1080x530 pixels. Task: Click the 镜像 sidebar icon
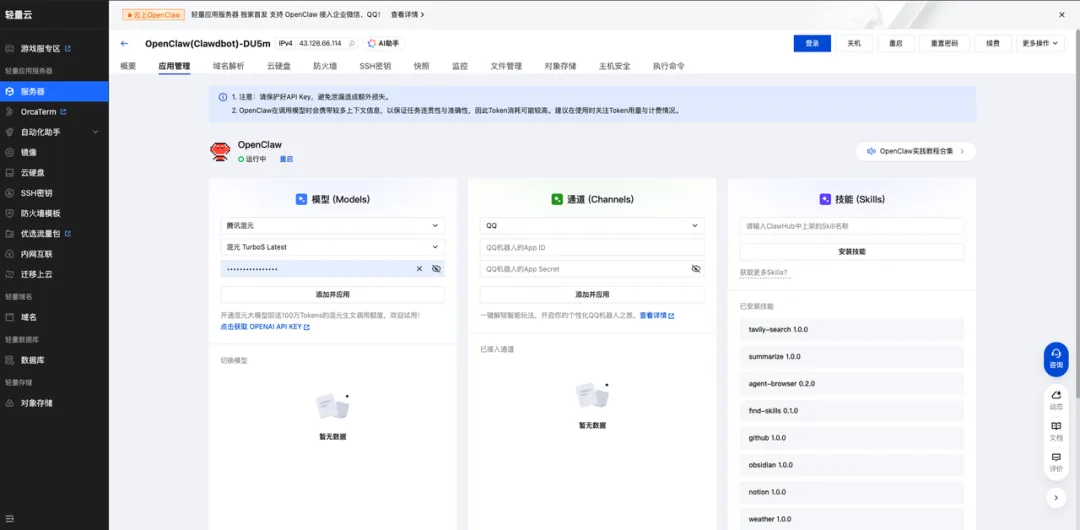(x=10, y=152)
